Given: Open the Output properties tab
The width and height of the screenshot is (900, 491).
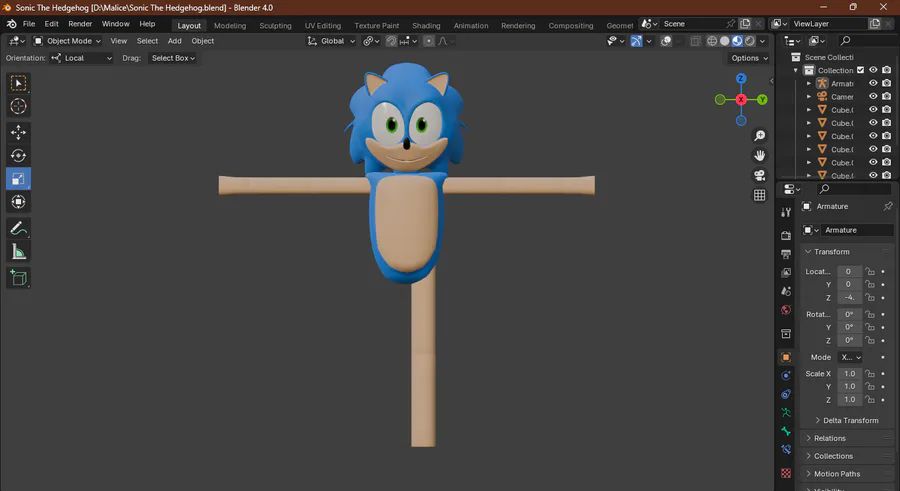Looking at the screenshot, I should [x=786, y=254].
